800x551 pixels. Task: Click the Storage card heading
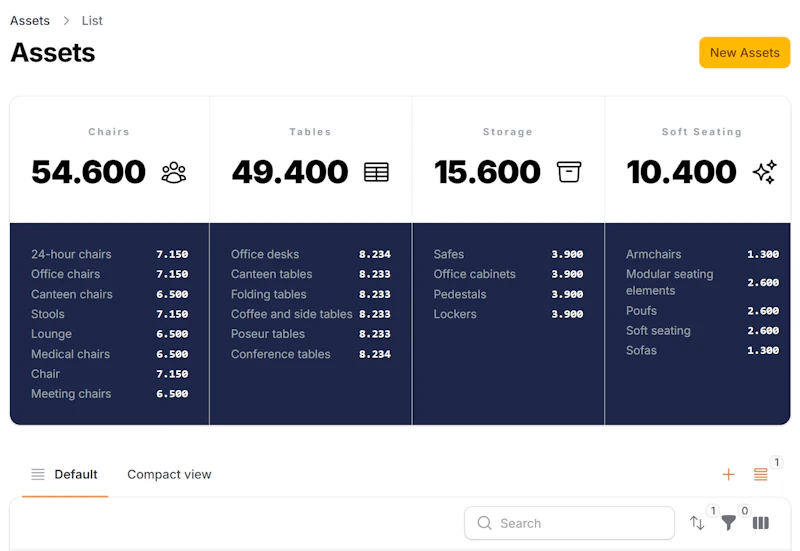click(508, 132)
